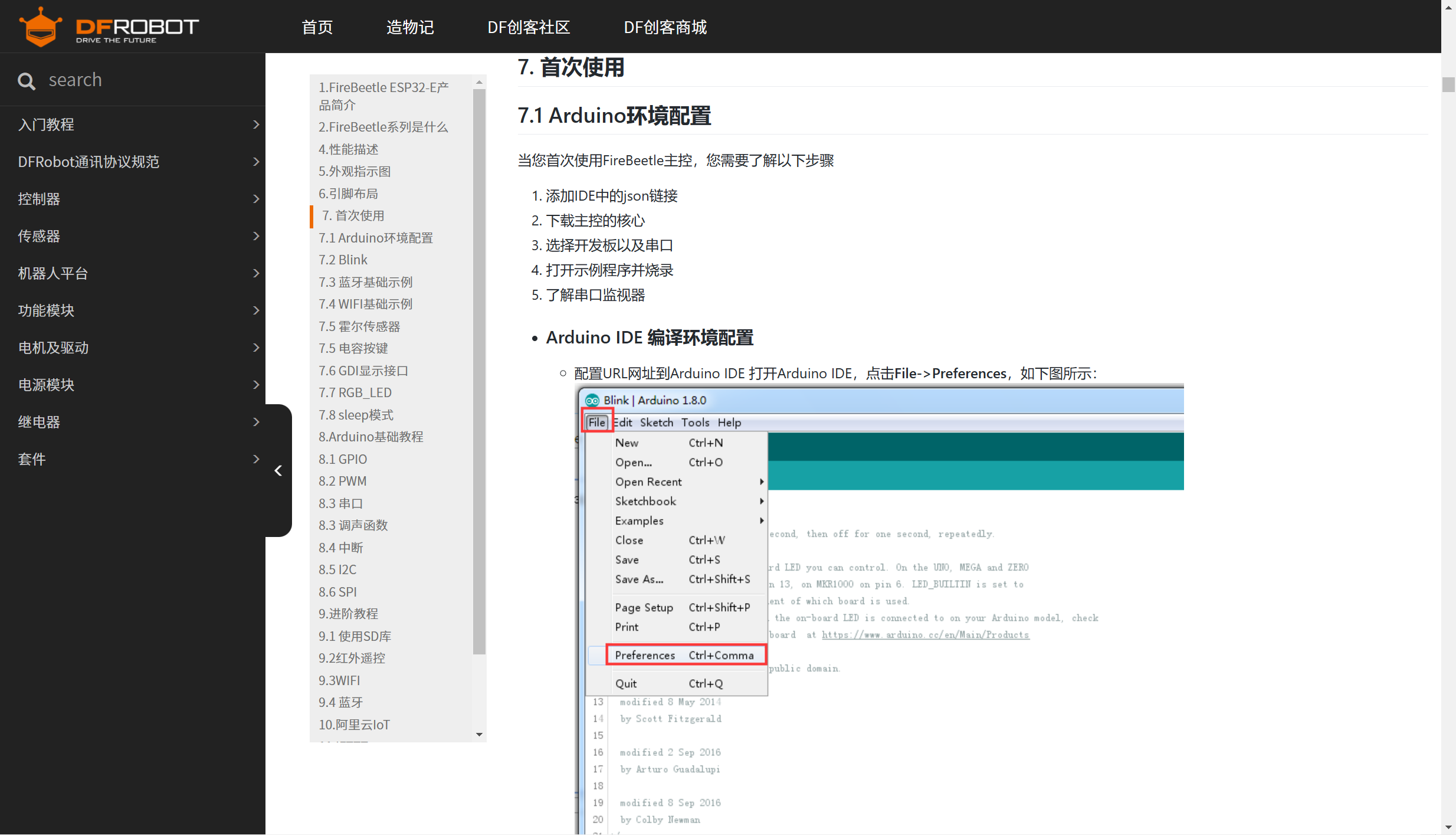1456x835 pixels.
Task: Click the contents list scroll-down arrow
Action: (479, 735)
